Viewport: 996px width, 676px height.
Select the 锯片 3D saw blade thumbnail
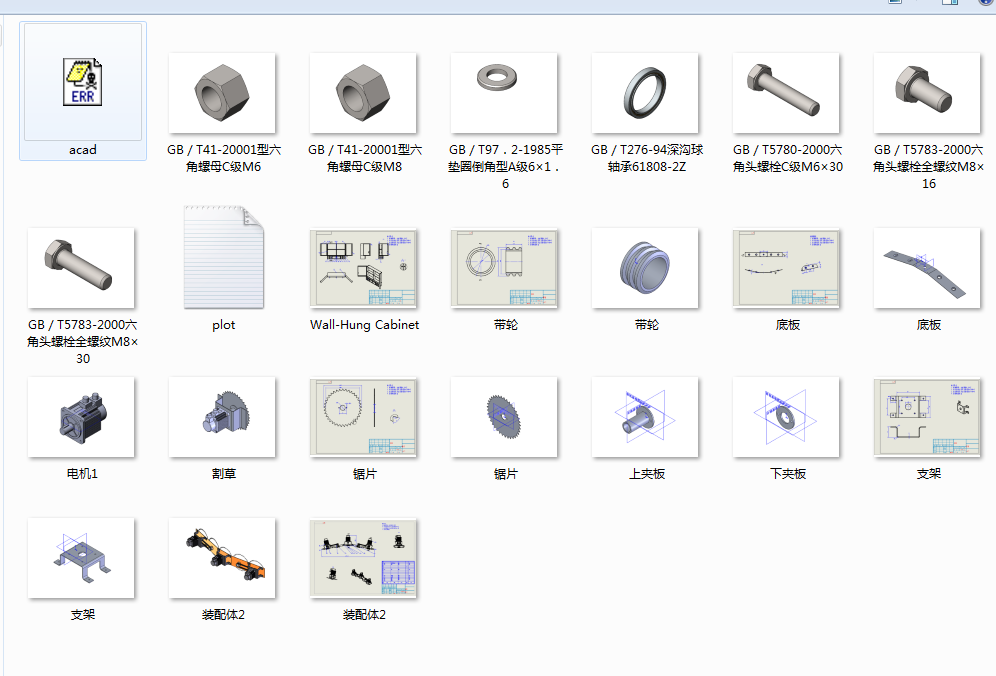pos(504,417)
